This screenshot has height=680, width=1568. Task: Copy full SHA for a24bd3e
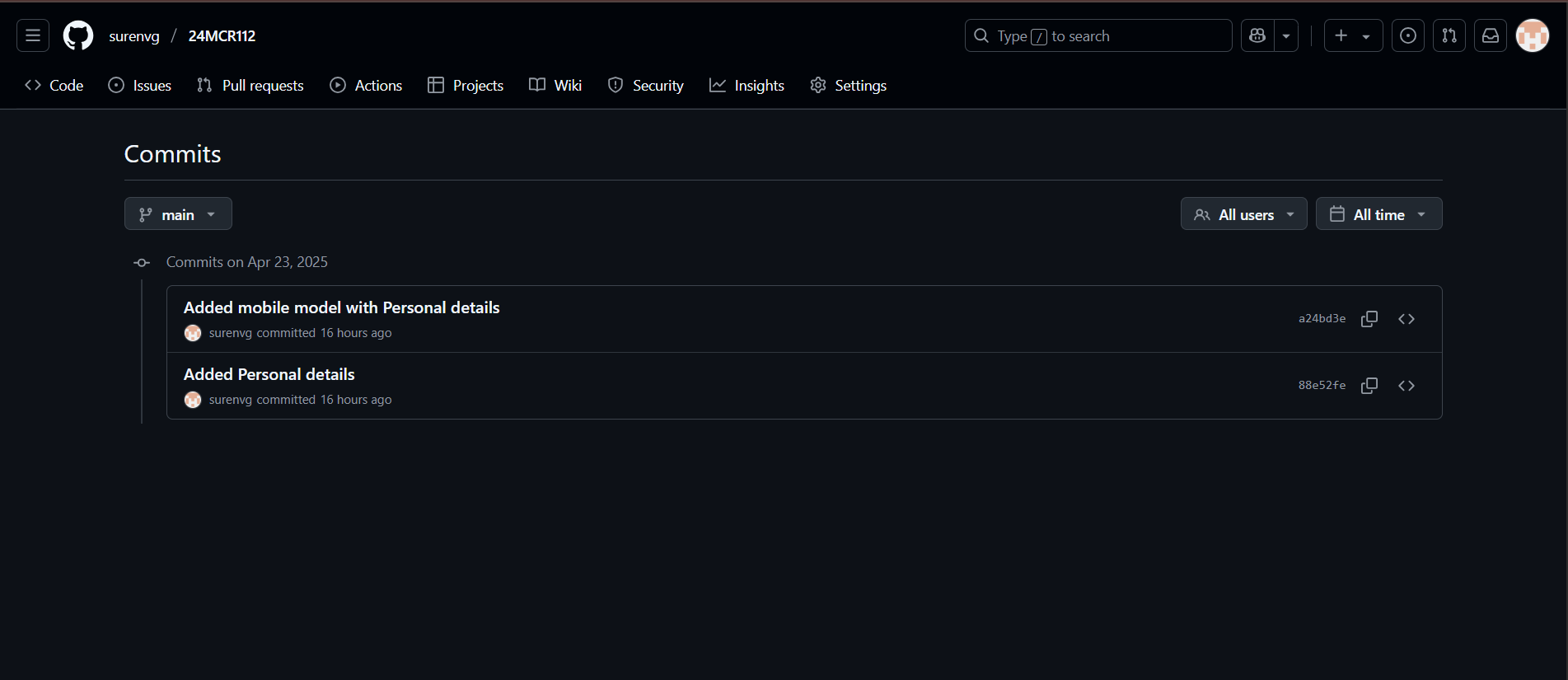click(x=1369, y=319)
